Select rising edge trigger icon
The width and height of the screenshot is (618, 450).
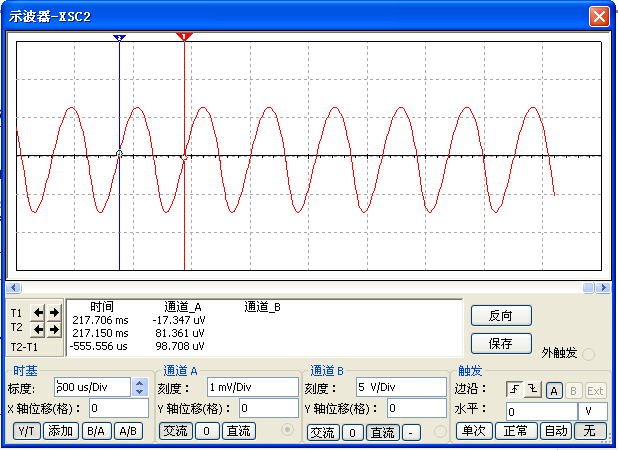514,390
